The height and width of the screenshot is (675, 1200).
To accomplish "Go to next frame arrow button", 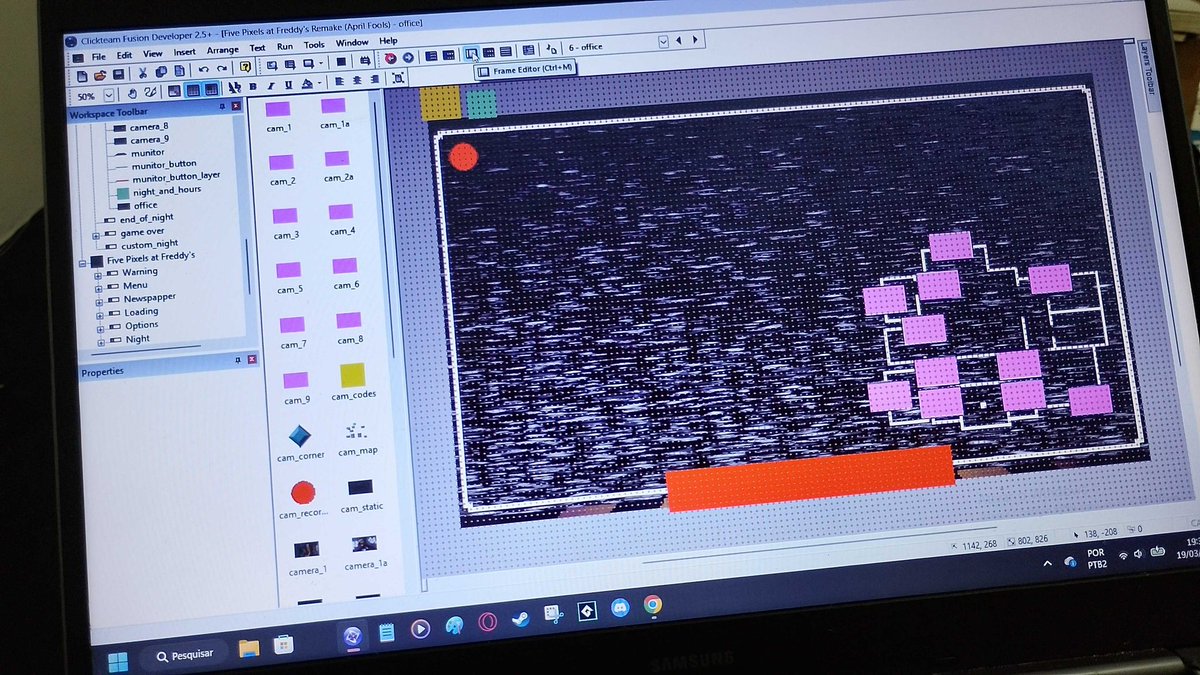I will tap(695, 40).
